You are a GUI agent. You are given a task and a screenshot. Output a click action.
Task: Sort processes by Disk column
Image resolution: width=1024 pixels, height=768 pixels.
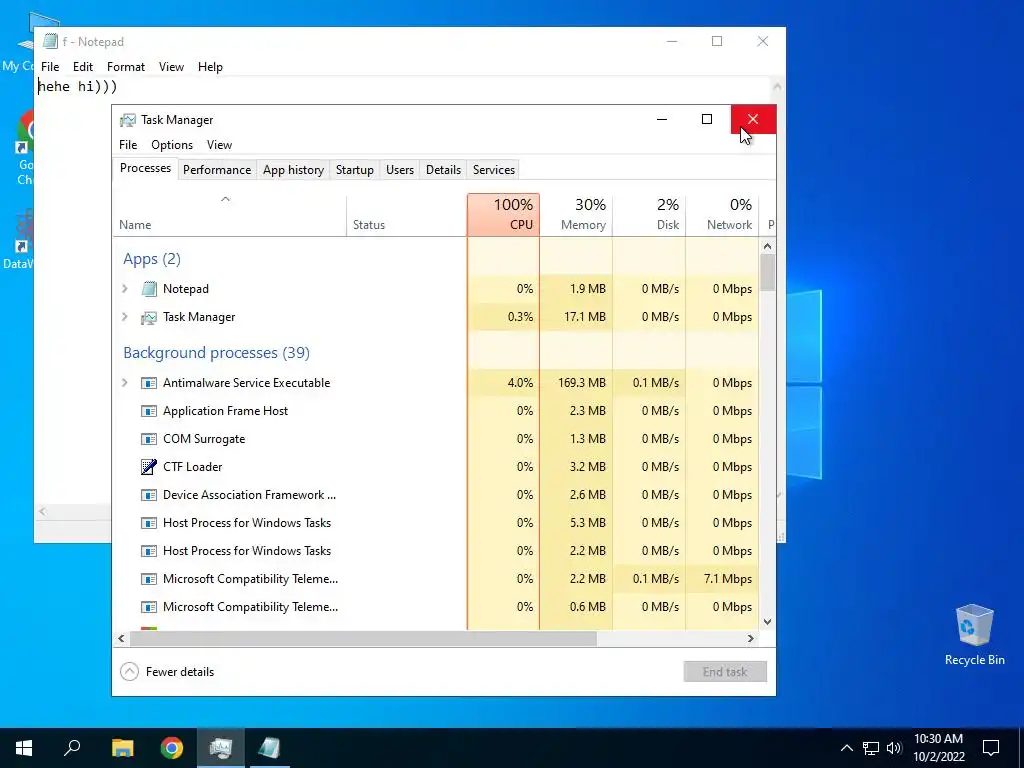[x=649, y=215]
